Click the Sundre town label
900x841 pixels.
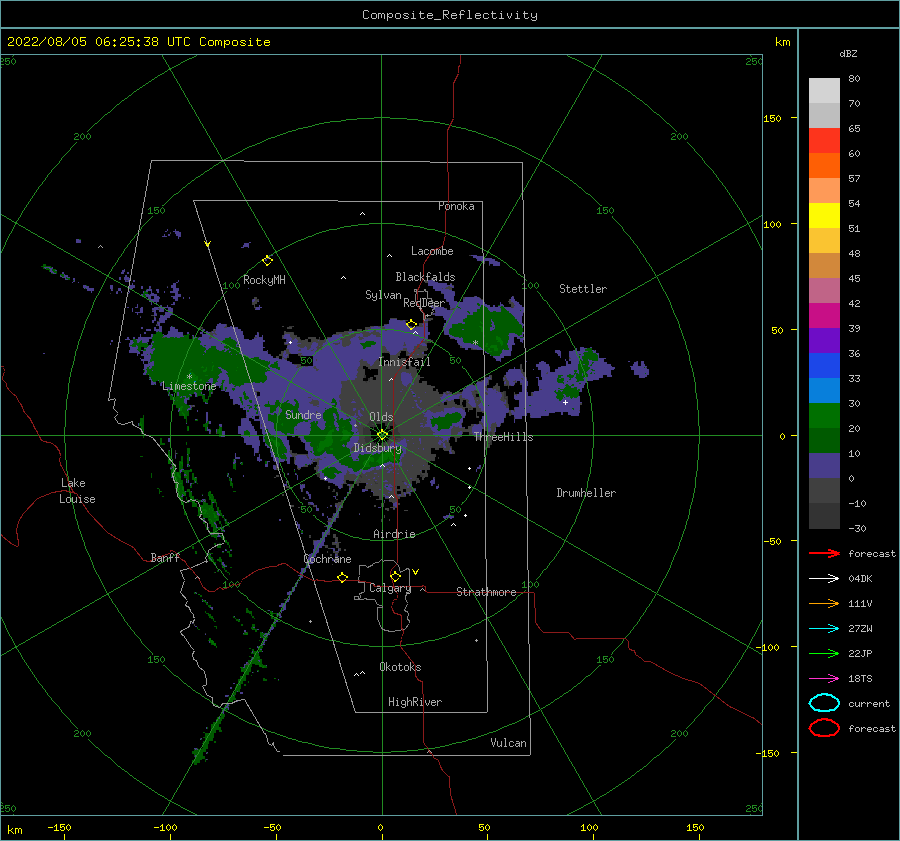pyautogui.click(x=303, y=414)
